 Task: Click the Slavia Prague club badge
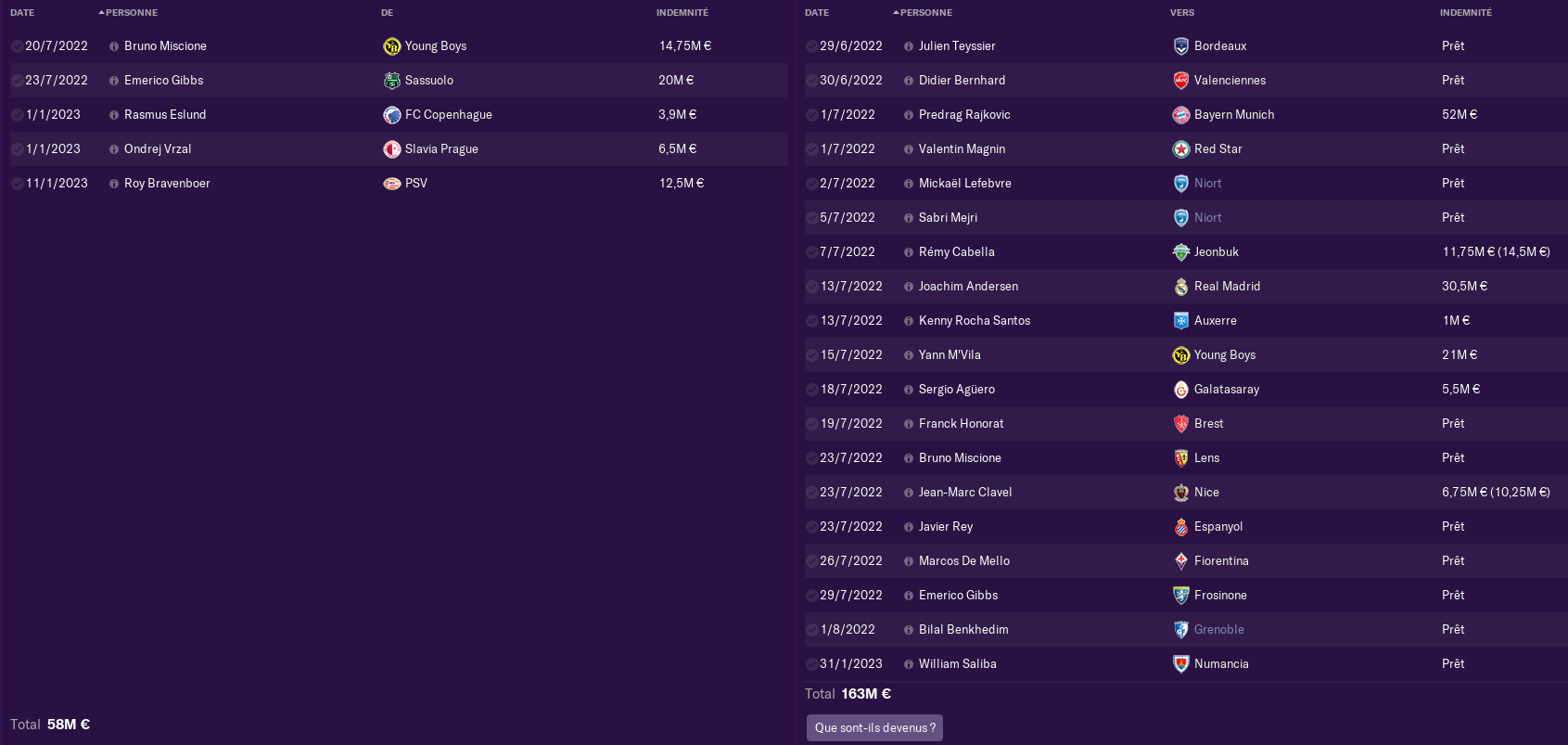pos(392,149)
